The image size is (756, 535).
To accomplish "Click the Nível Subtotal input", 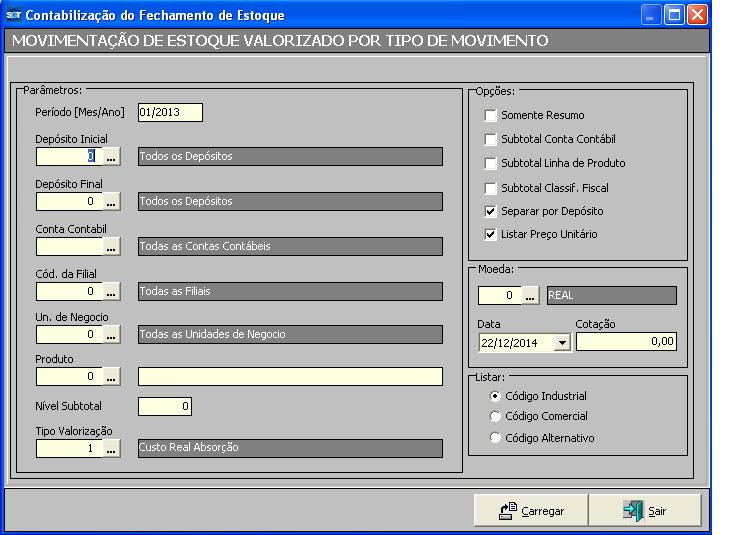I will (x=164, y=406).
